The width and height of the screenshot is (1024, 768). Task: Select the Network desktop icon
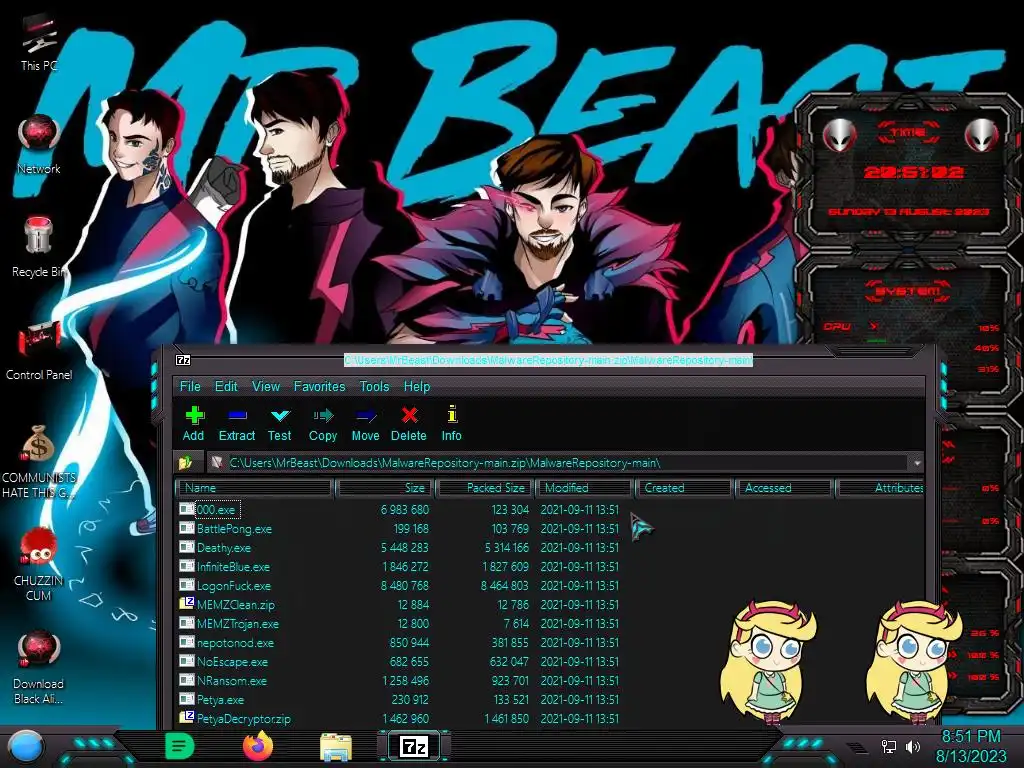39,145
